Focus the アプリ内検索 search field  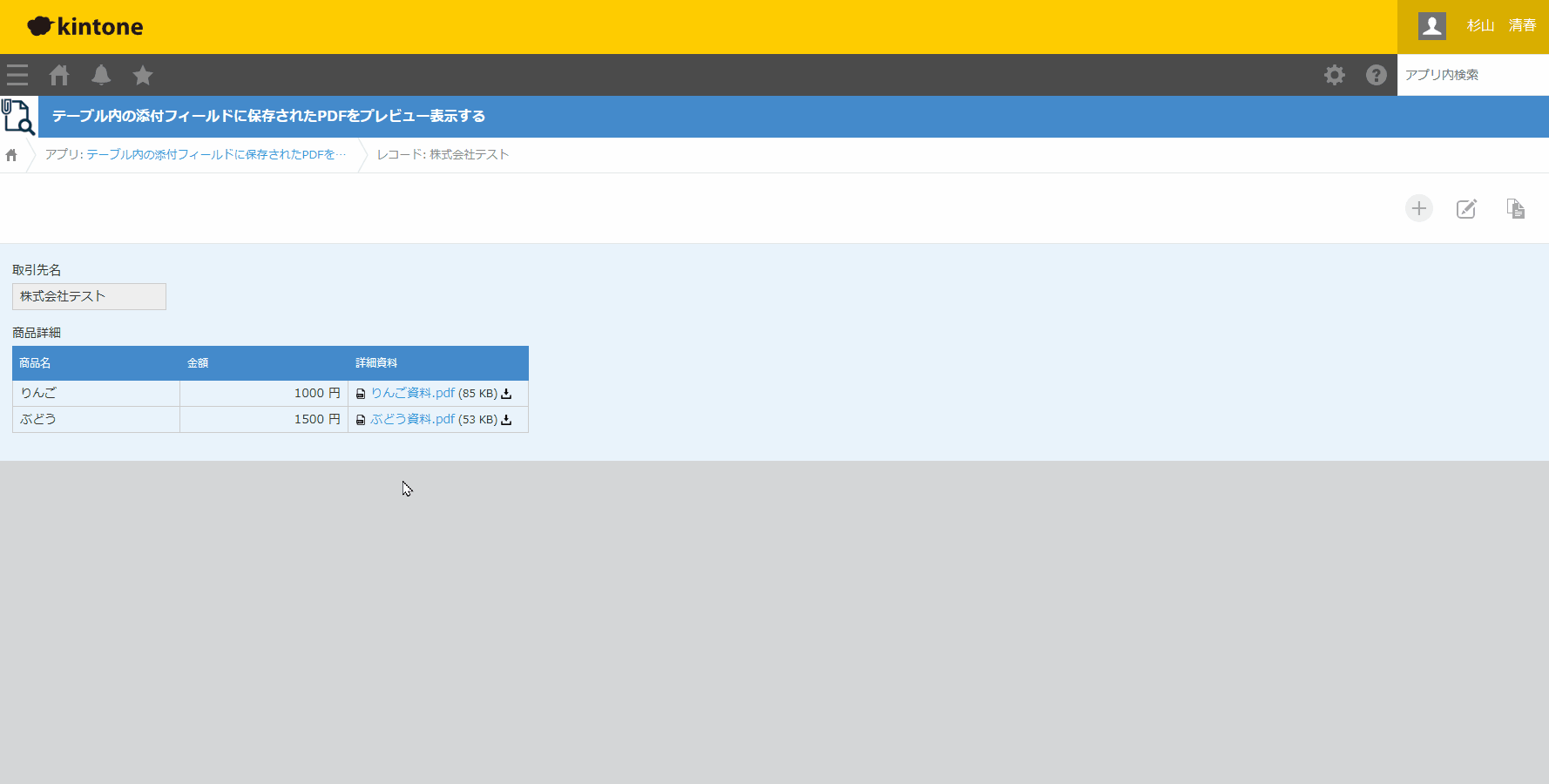(1472, 75)
